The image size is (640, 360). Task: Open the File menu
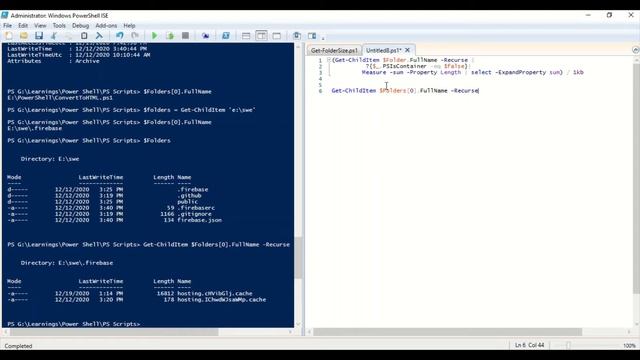tap(7, 26)
